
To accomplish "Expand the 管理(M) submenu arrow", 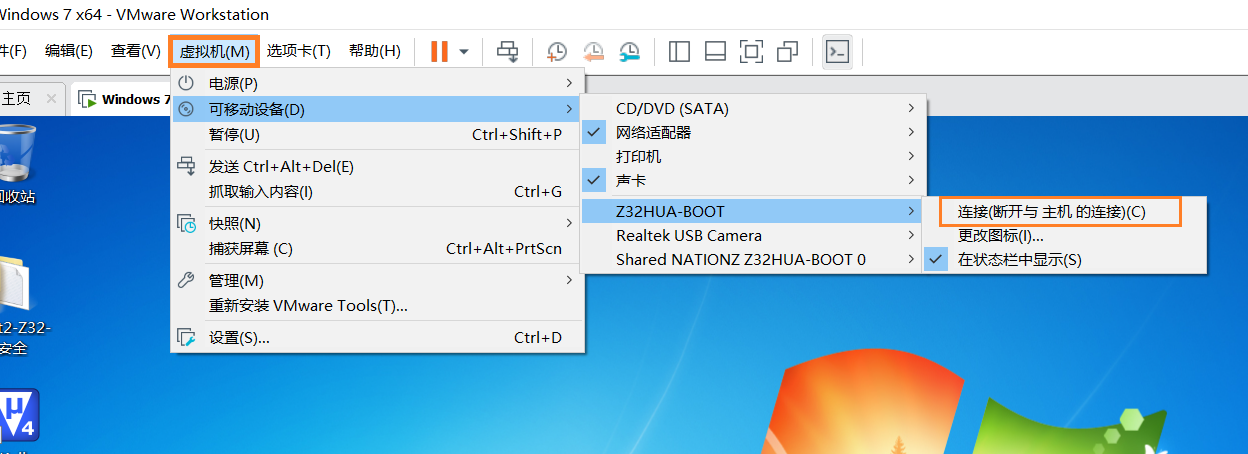I will pos(569,281).
